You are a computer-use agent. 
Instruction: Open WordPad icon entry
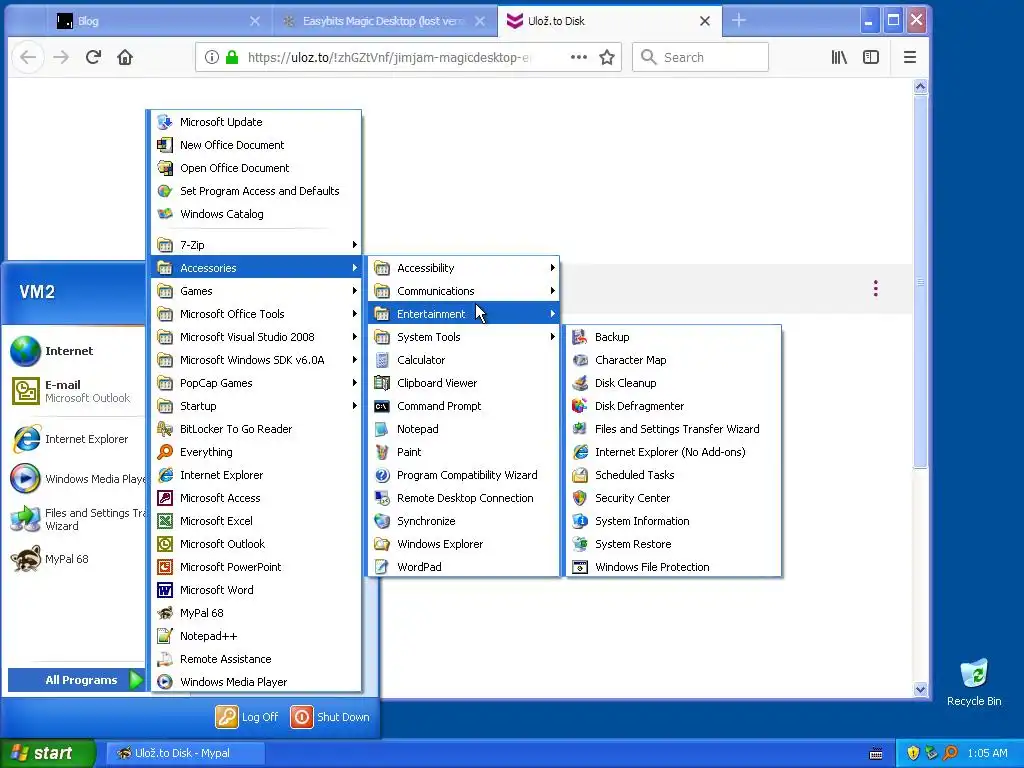[x=381, y=567]
